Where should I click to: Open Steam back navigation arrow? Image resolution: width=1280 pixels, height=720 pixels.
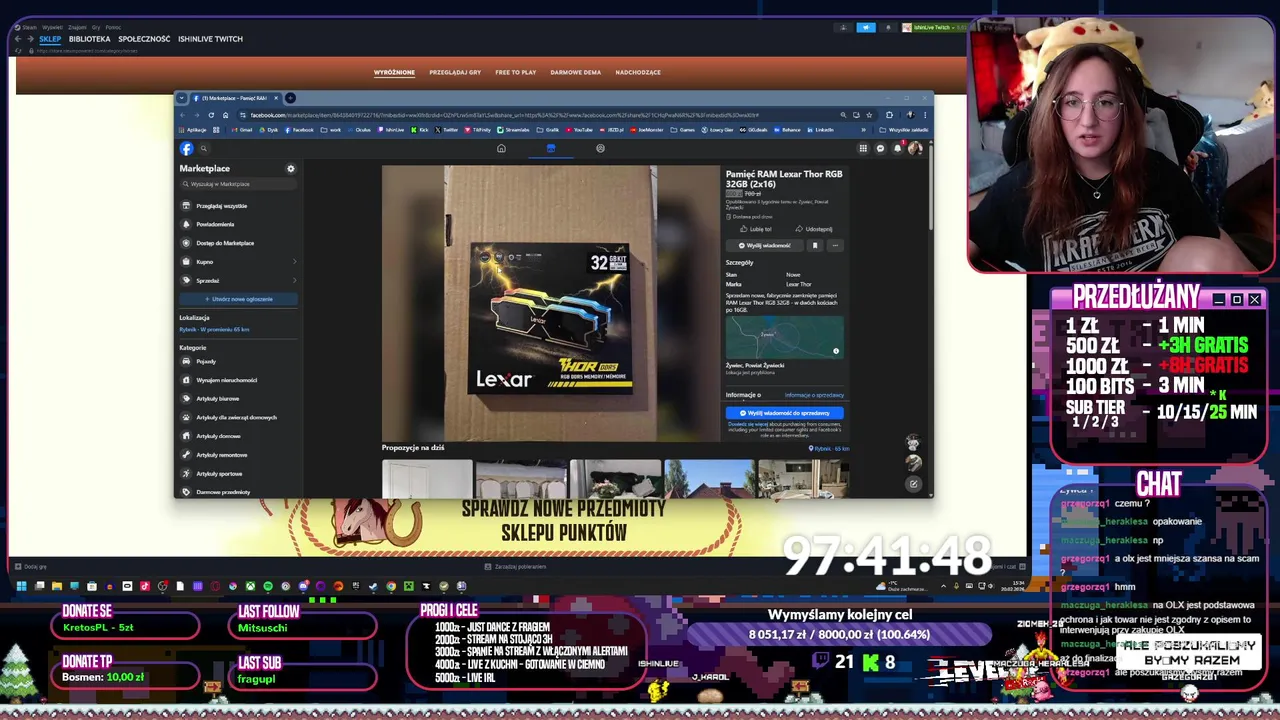pos(17,39)
